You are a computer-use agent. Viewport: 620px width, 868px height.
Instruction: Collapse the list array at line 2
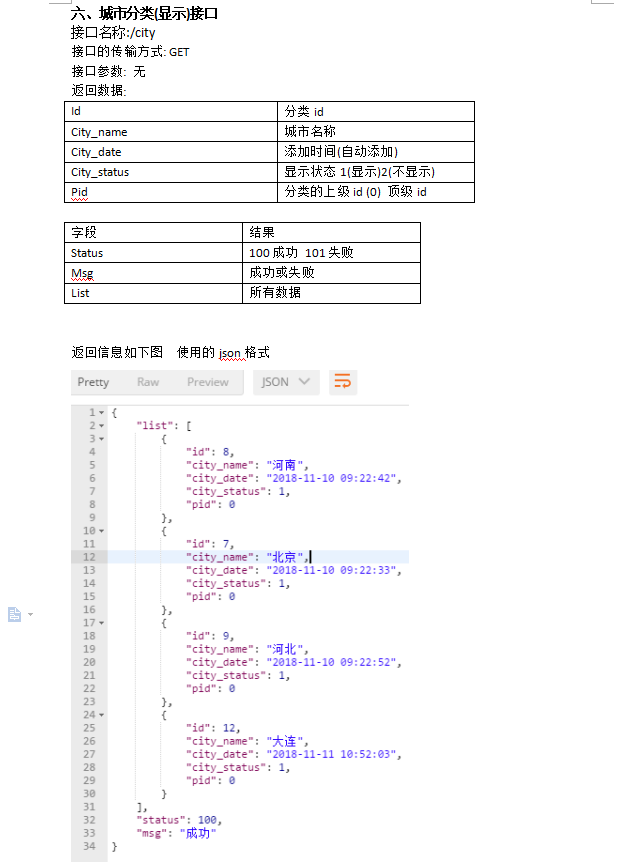coord(101,426)
